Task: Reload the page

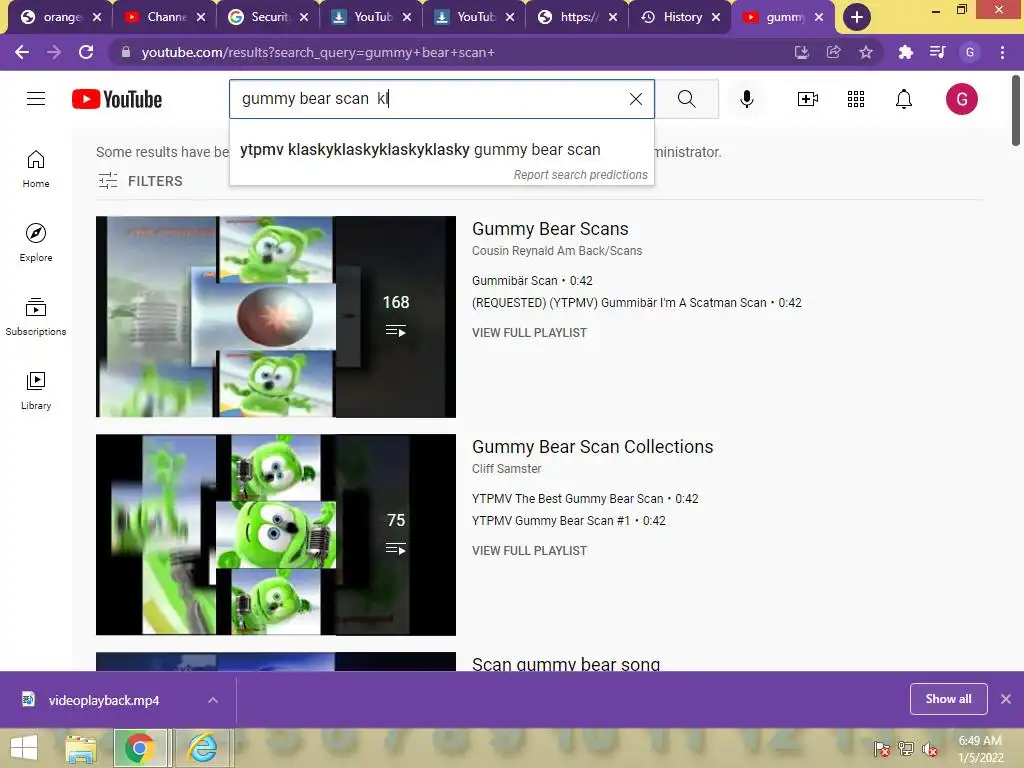Action: click(x=86, y=52)
